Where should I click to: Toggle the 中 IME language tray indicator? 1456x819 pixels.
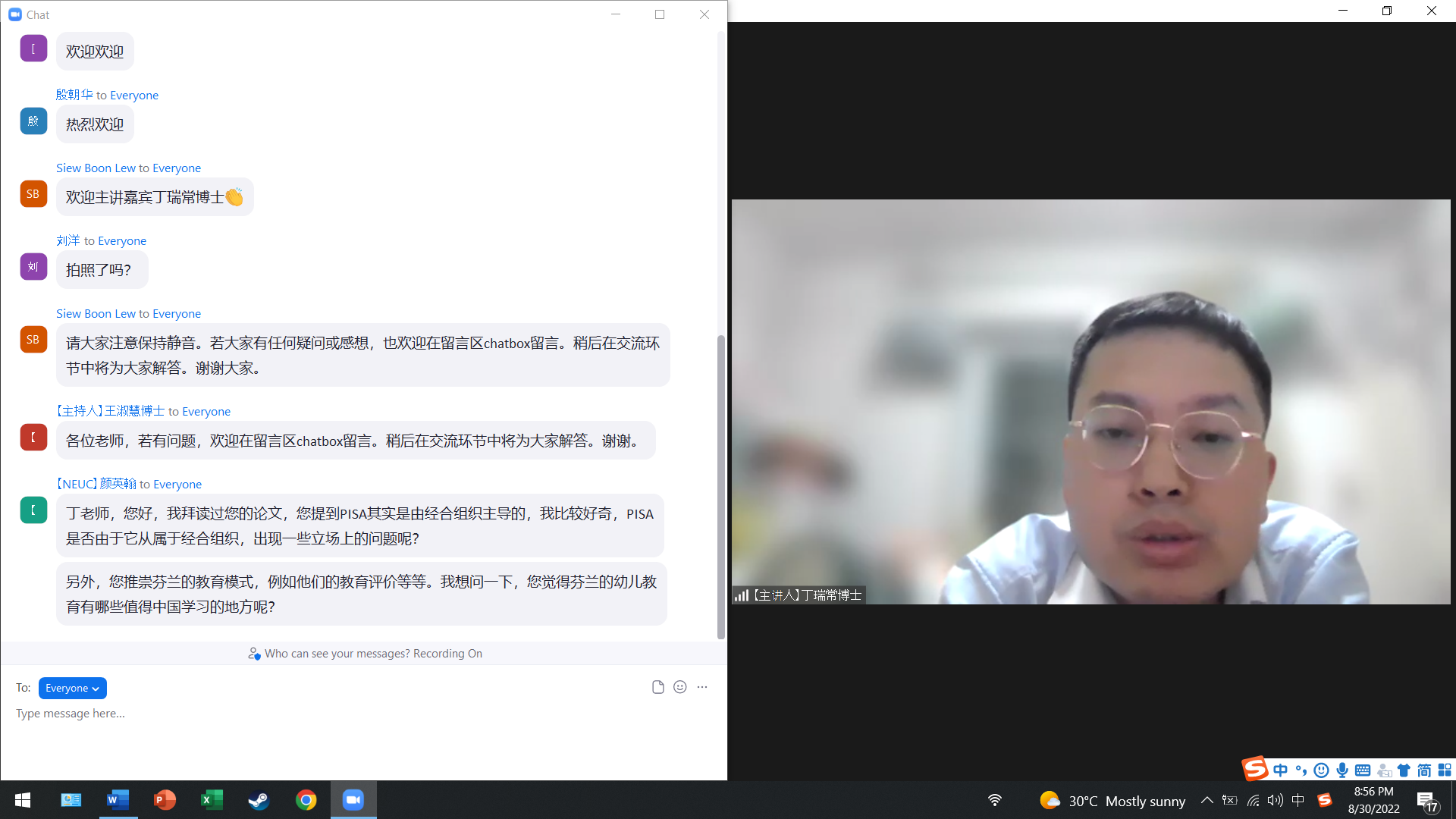pyautogui.click(x=1298, y=800)
